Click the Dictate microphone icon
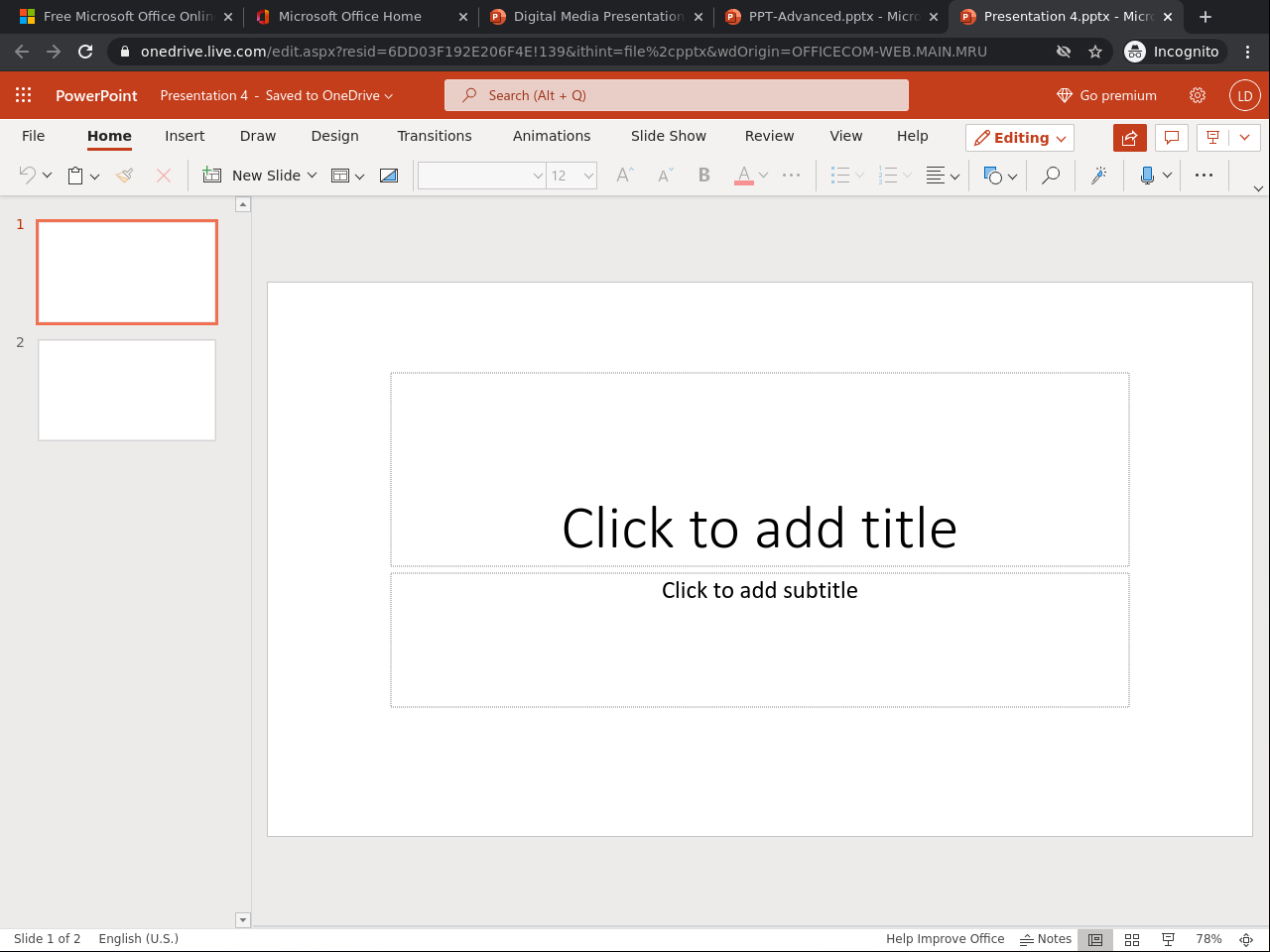Image resolution: width=1270 pixels, height=952 pixels. coord(1147,176)
